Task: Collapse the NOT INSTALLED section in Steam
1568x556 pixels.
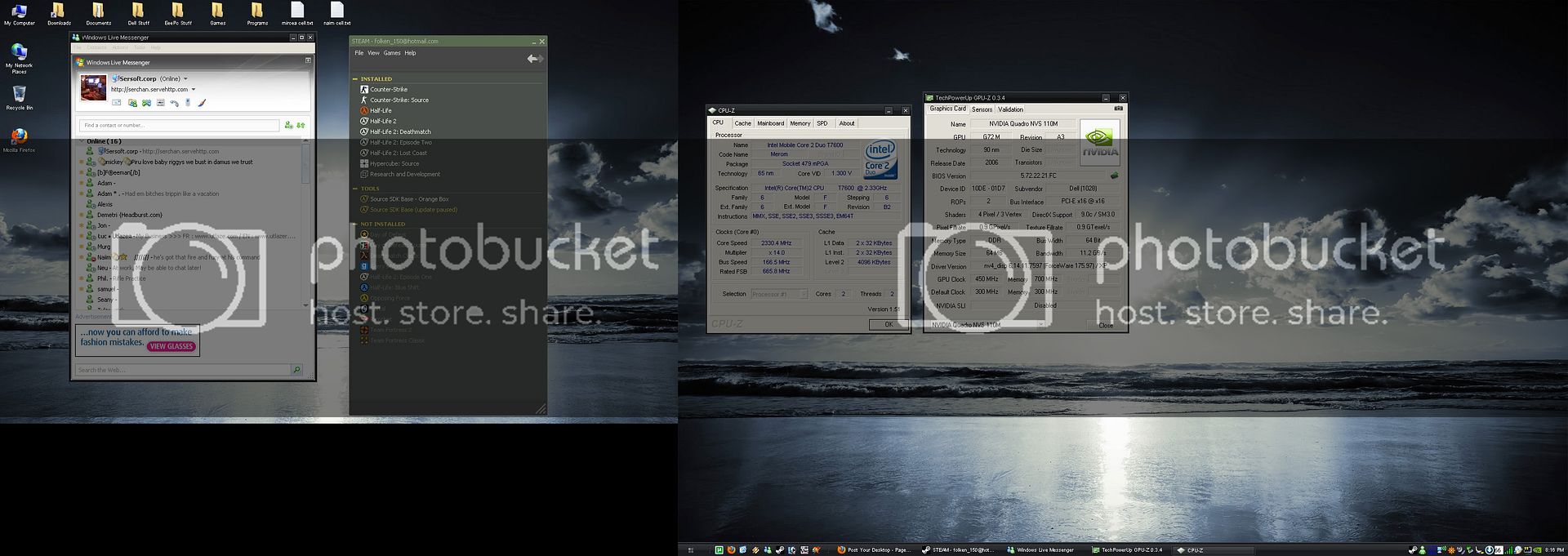Action: (x=355, y=224)
